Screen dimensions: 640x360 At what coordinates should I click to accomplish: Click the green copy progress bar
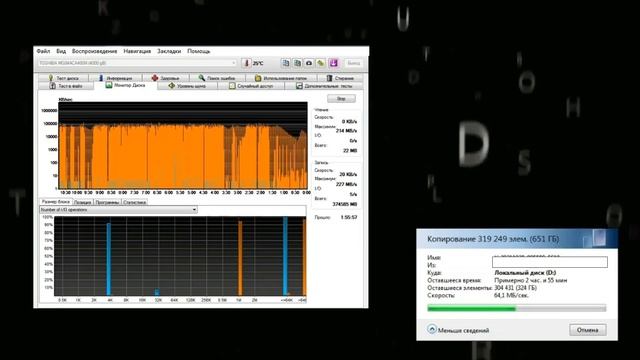pyautogui.click(x=516, y=309)
